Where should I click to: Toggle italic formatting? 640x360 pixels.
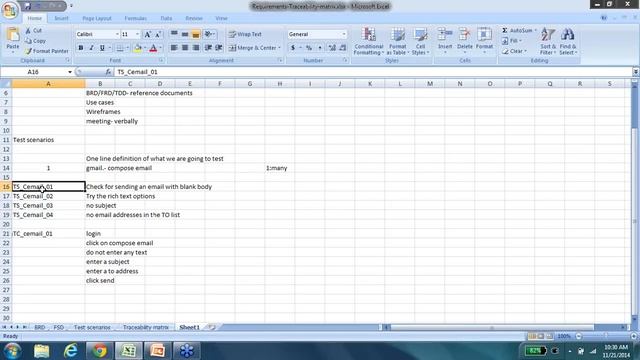[x=91, y=48]
